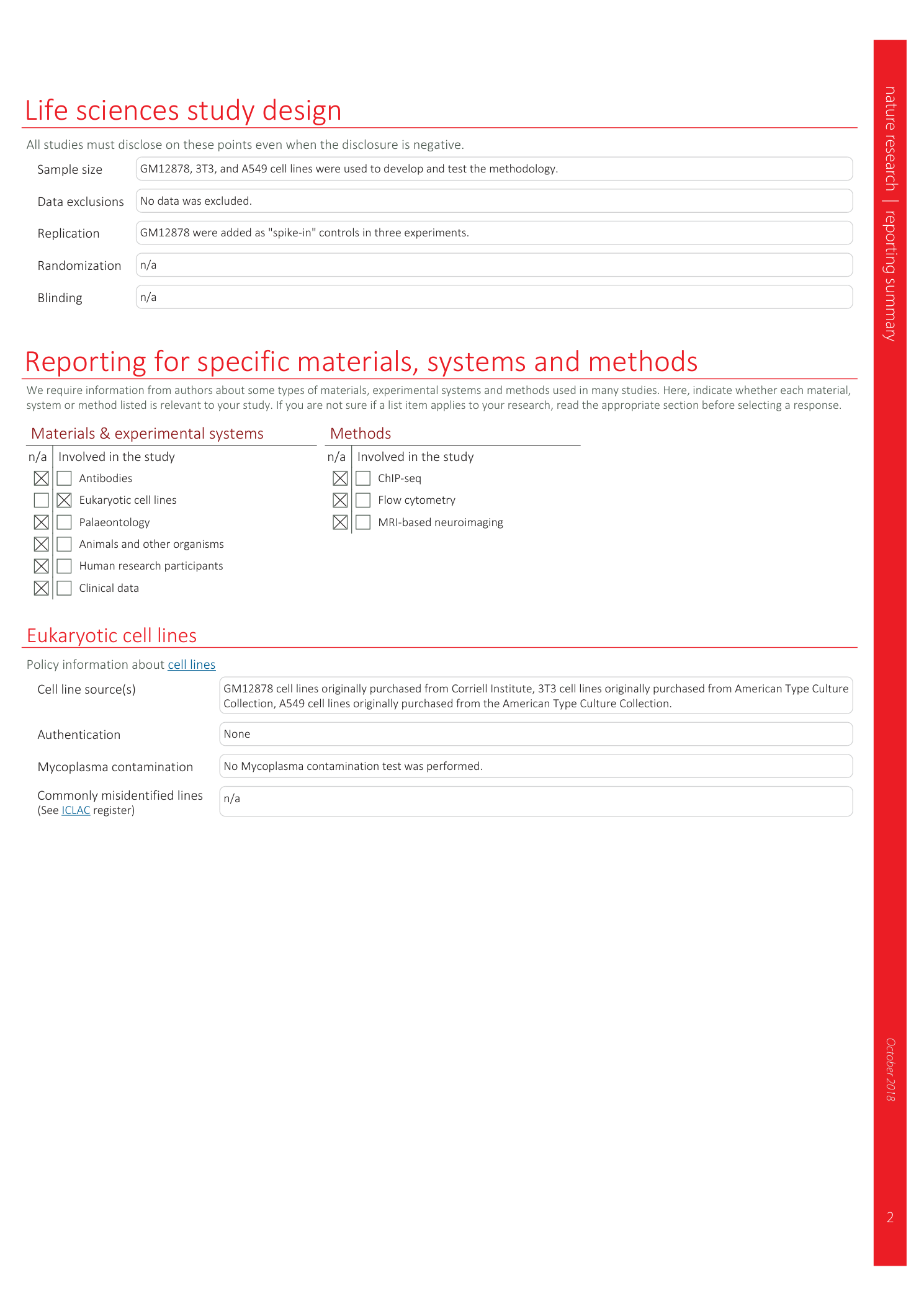
Task: Click the Cell line source(s) field
Action: (536, 695)
